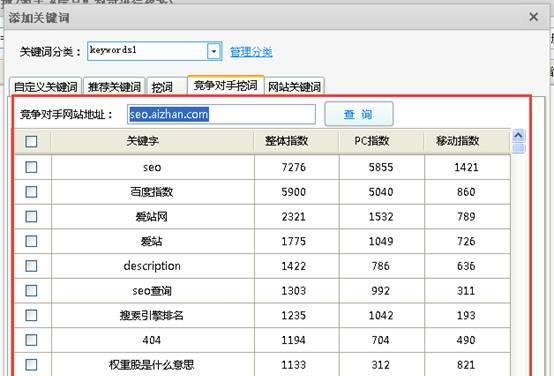The width and height of the screenshot is (554, 376).
Task: Switch to the 自定义关键词 tab
Action: (x=46, y=87)
